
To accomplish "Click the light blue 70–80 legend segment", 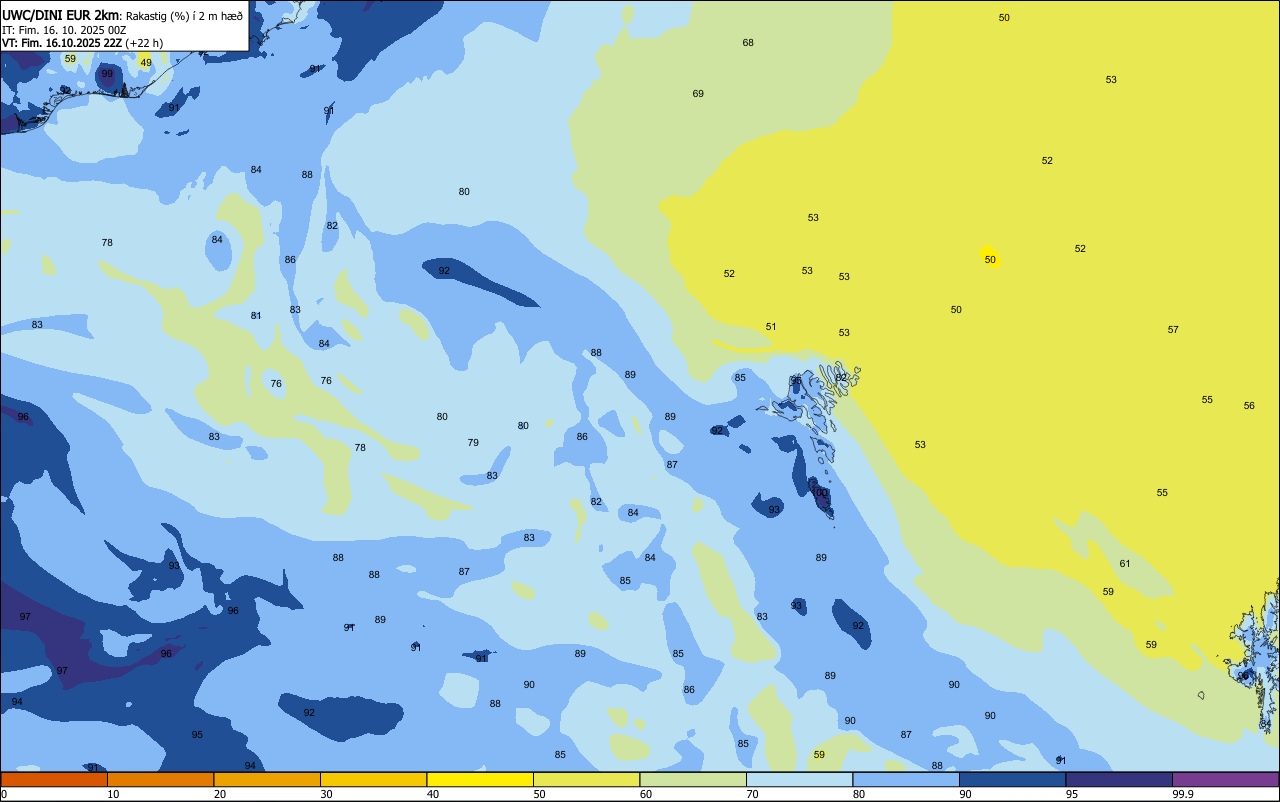I will tap(799, 779).
